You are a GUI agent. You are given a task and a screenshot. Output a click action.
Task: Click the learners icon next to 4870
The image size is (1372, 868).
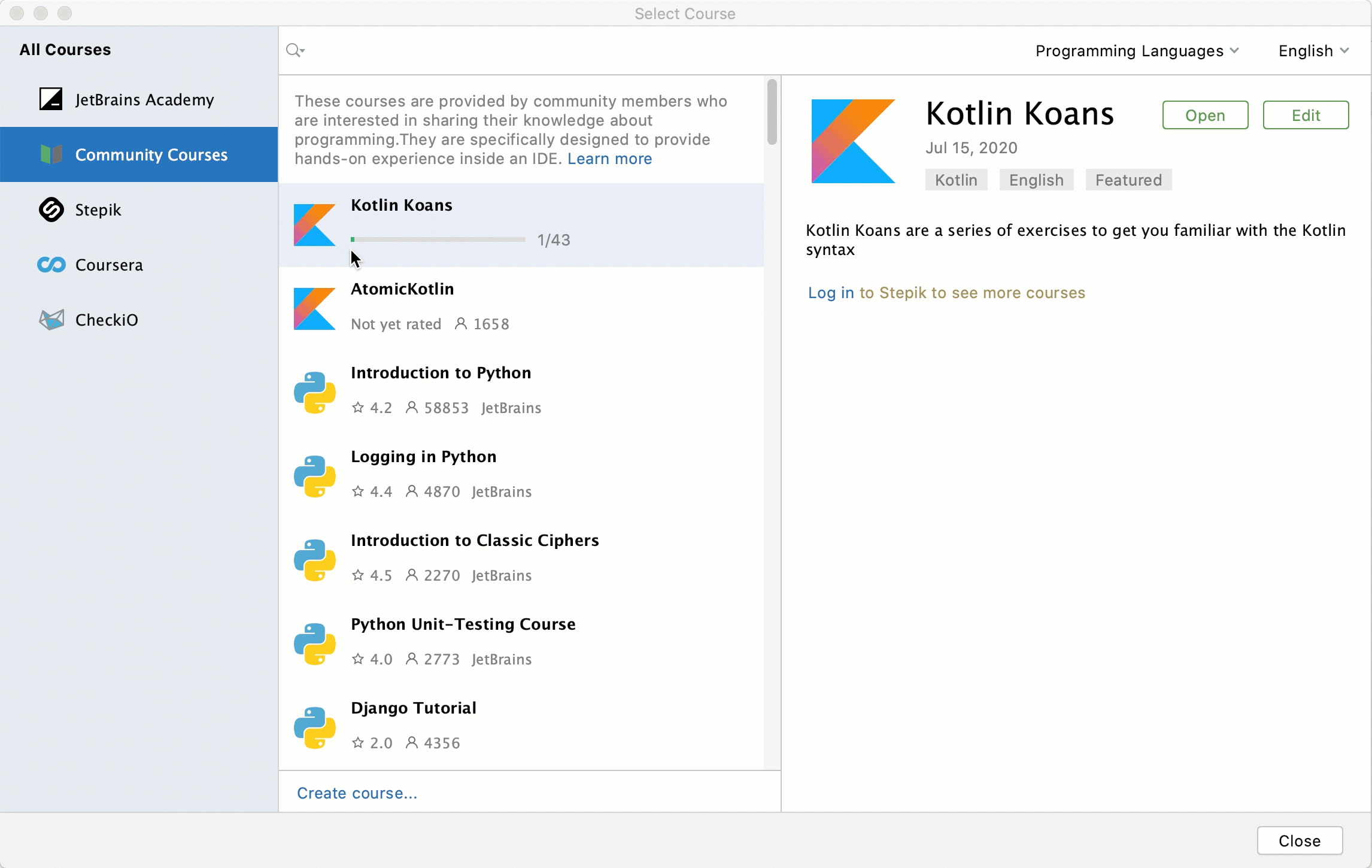(x=412, y=491)
